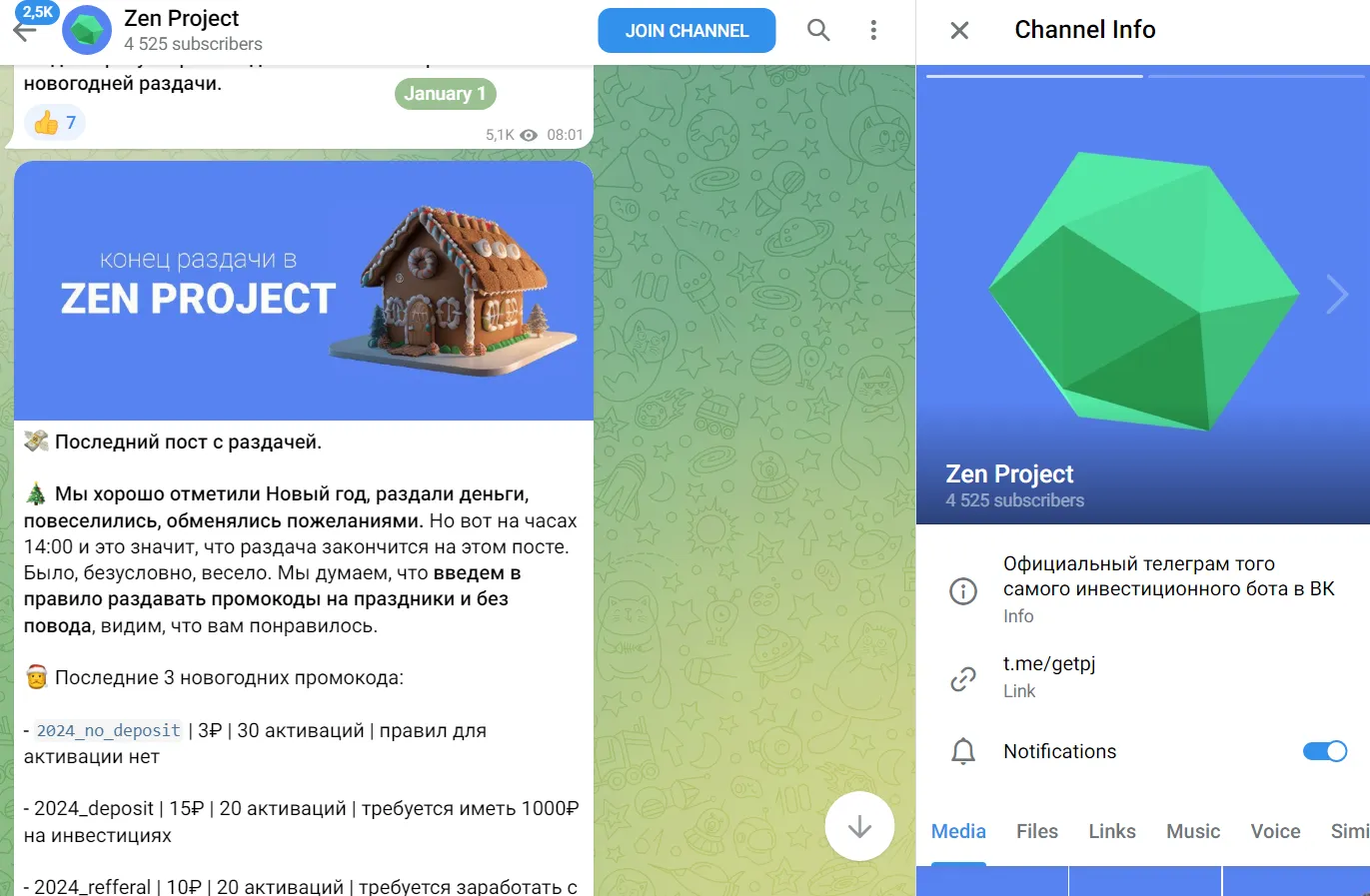The height and width of the screenshot is (896, 1370).
Task: Switch to the Files tab
Action: (x=1037, y=831)
